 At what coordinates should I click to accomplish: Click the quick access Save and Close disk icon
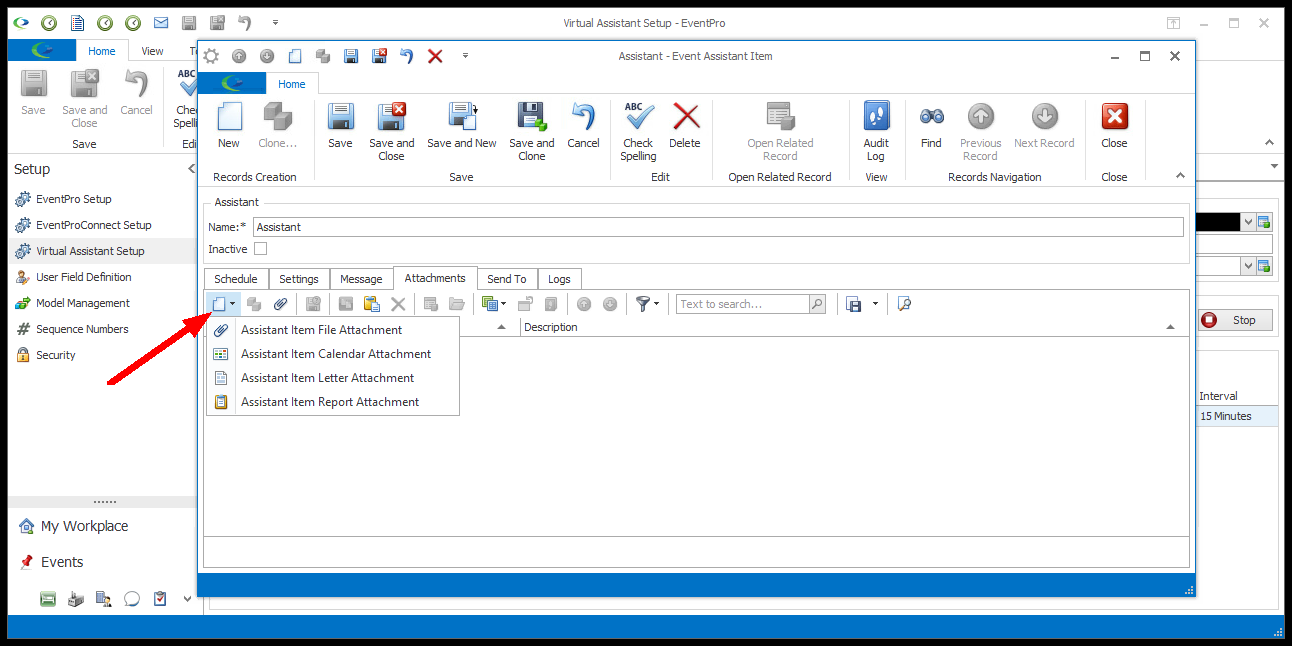point(379,57)
